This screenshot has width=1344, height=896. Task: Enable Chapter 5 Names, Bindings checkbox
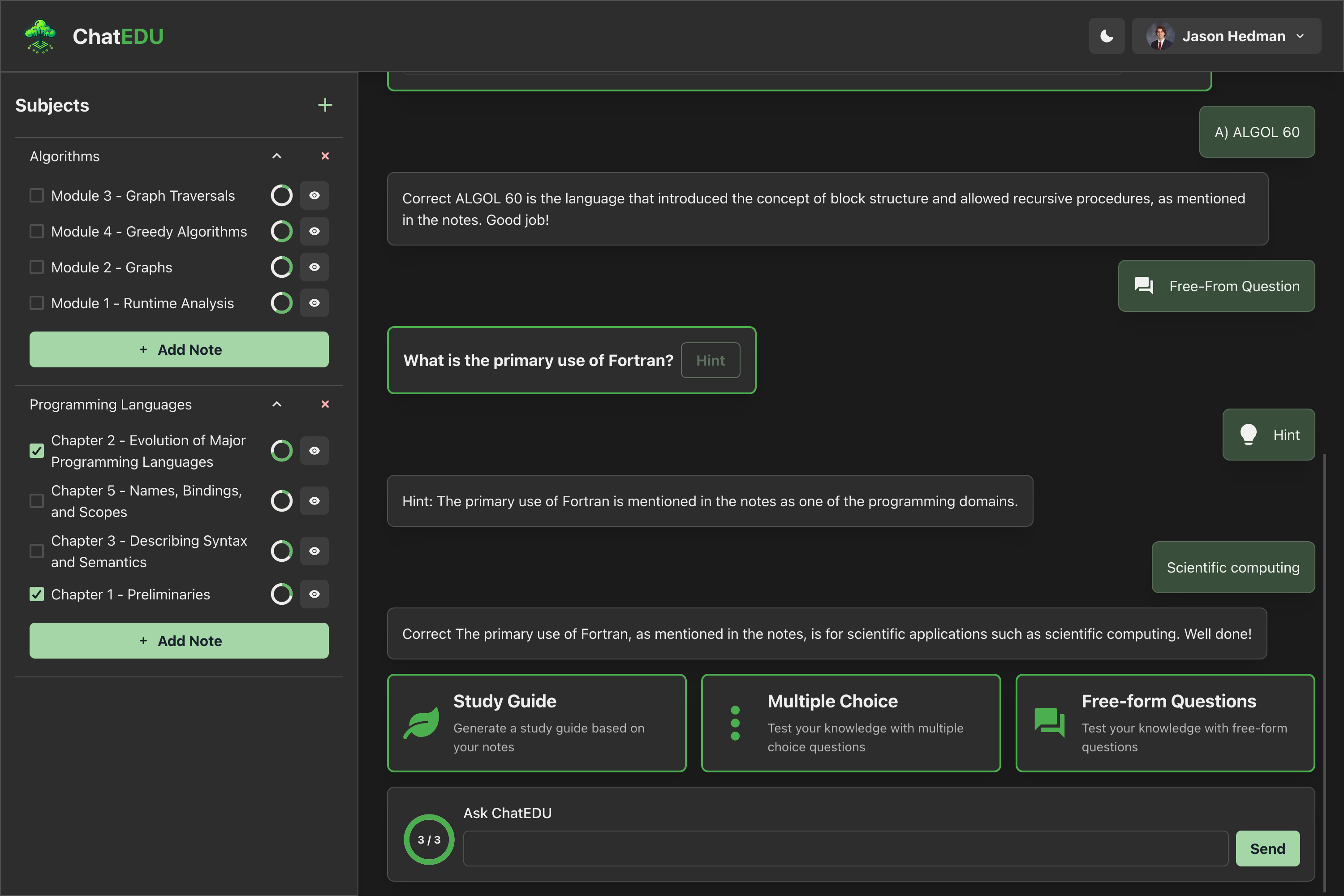[x=37, y=501]
